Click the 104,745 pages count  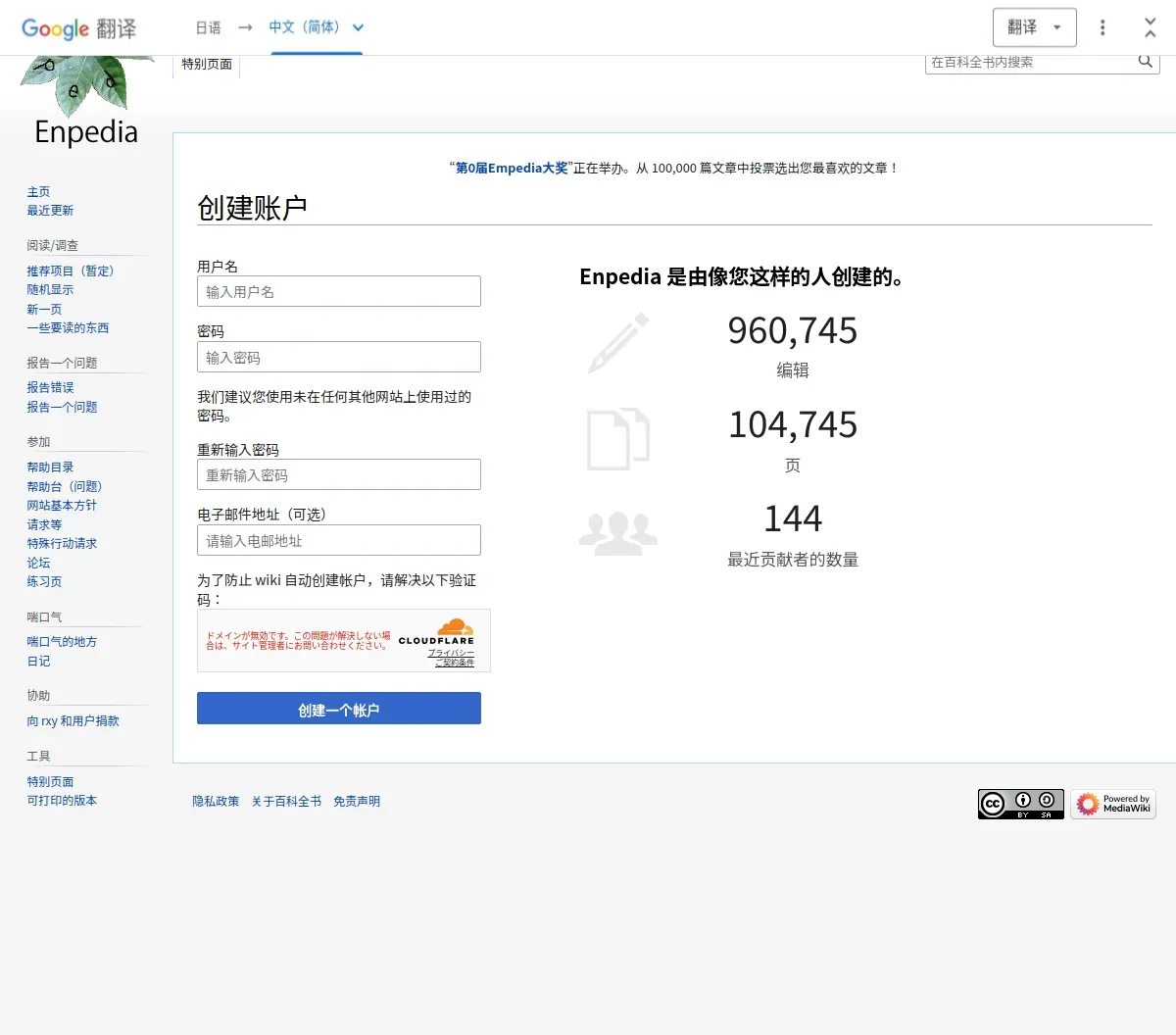click(793, 425)
